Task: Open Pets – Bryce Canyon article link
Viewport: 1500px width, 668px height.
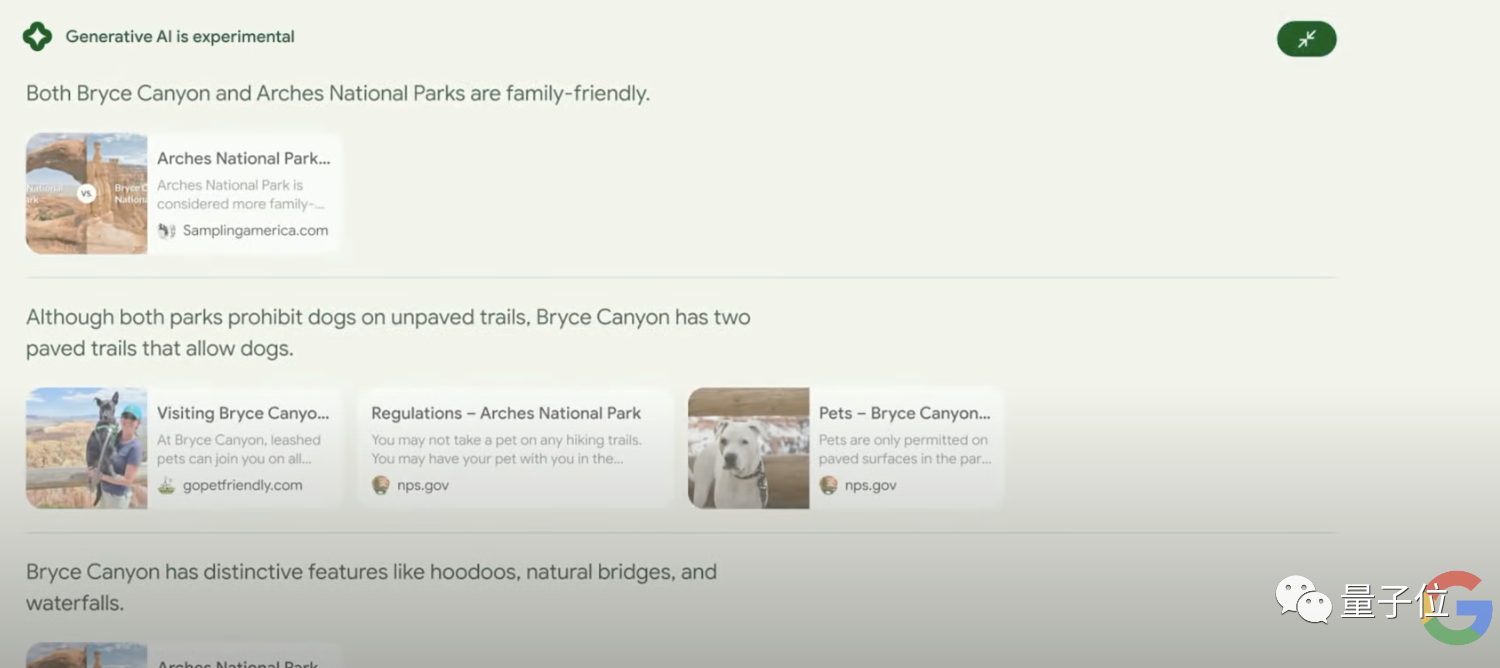Action: coord(905,413)
